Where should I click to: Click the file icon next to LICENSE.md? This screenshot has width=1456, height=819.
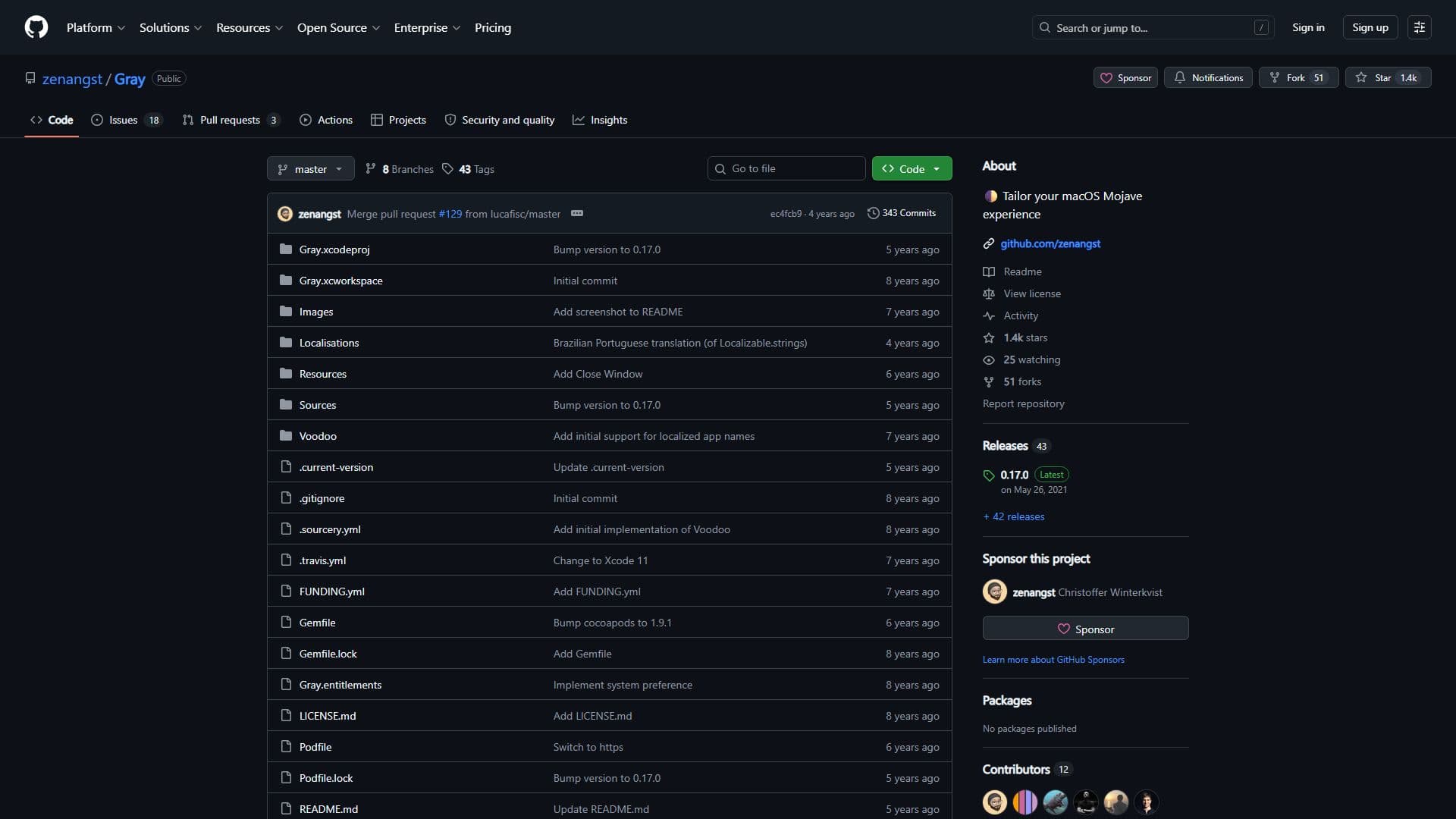coord(286,715)
